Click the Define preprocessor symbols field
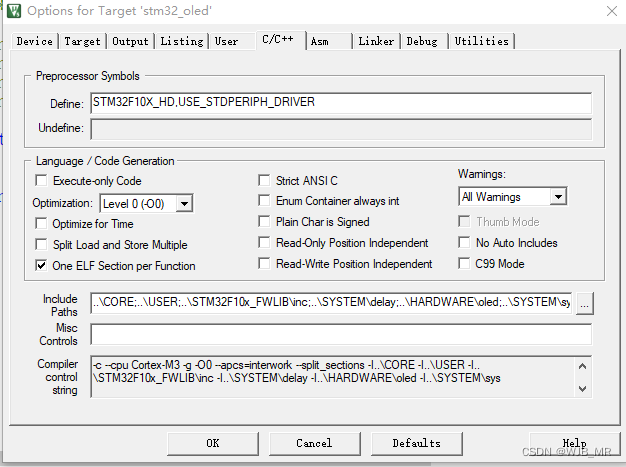Image resolution: width=626 pixels, height=467 pixels. [x=341, y=103]
